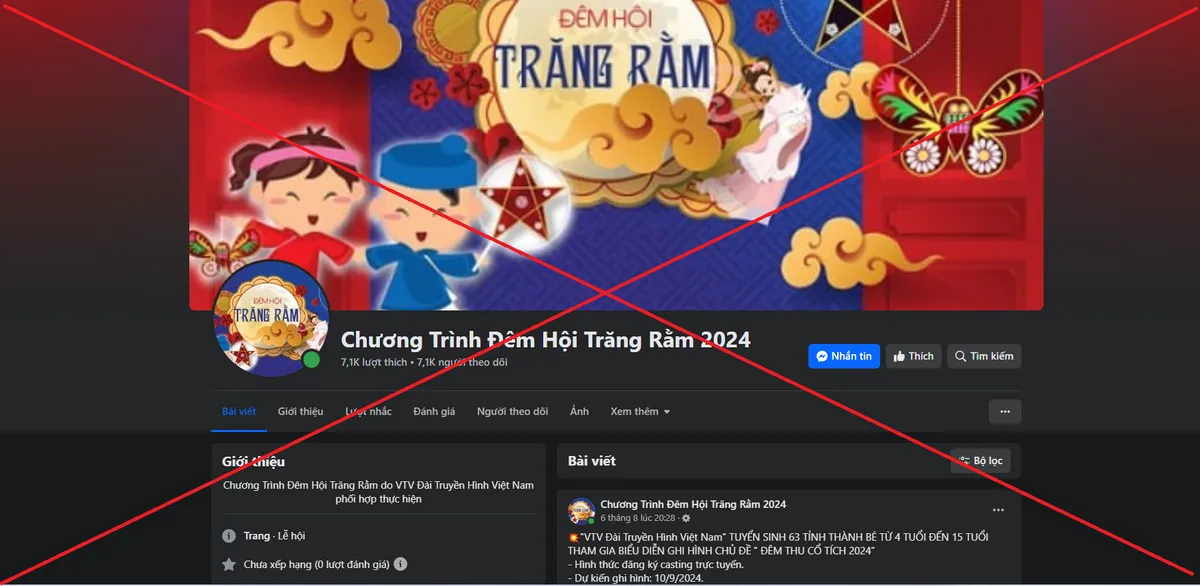
Task: Click the star rating icon
Action: 229,564
